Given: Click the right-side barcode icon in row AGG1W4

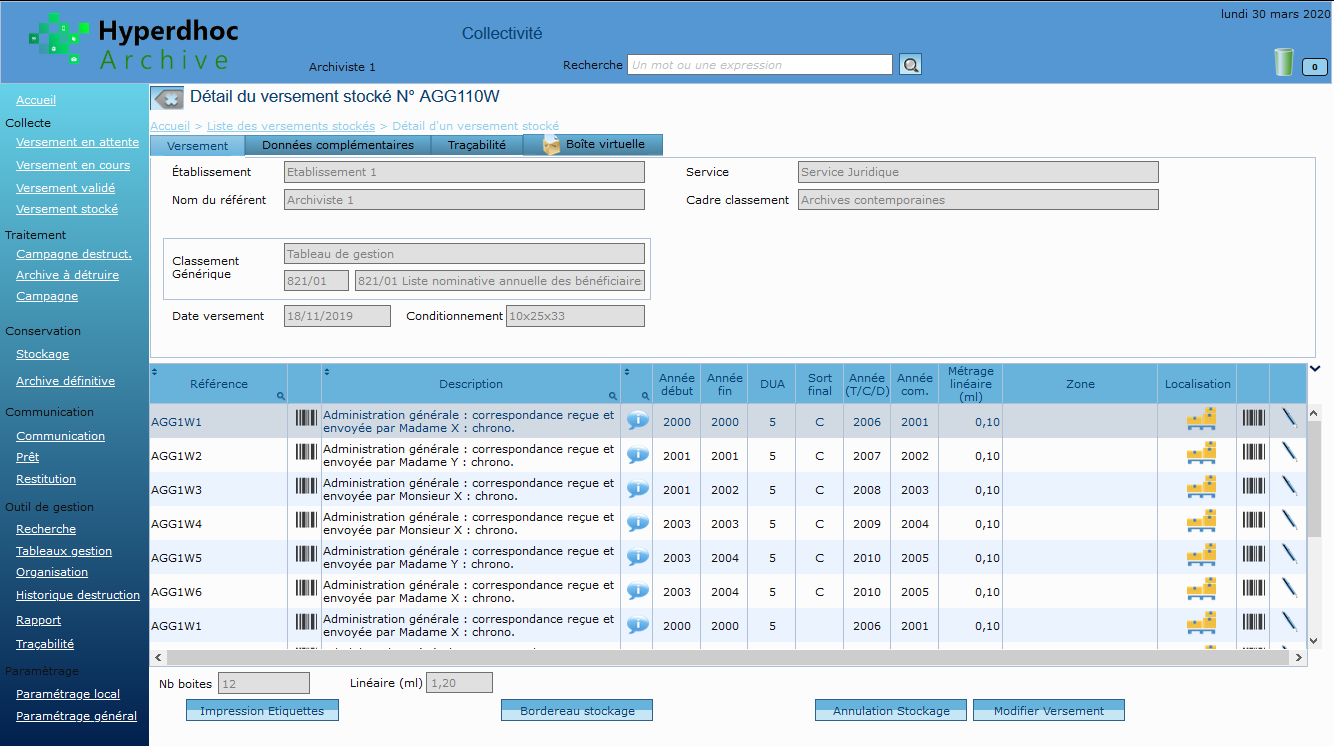Looking at the screenshot, I should [1254, 520].
